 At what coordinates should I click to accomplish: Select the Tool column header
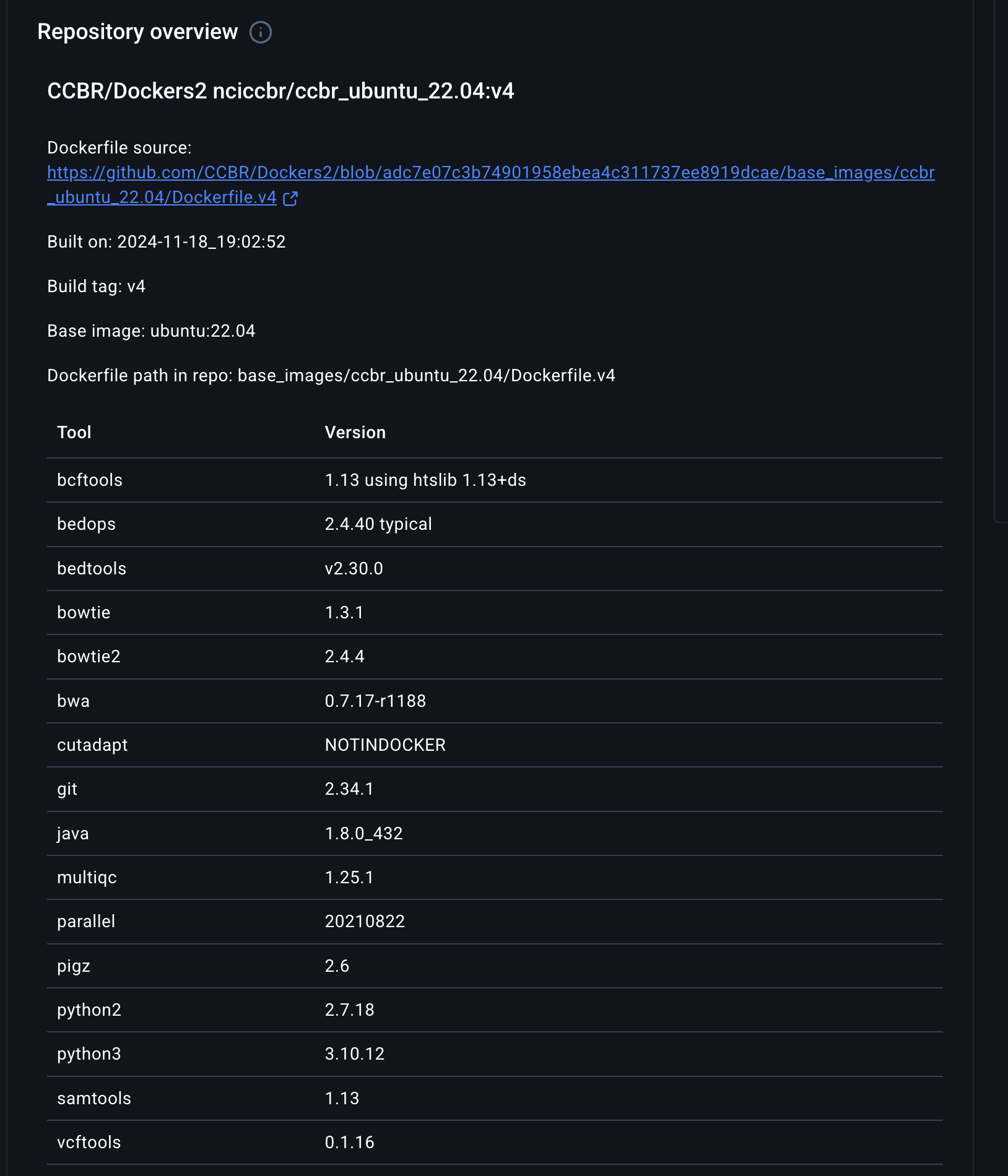[x=74, y=432]
